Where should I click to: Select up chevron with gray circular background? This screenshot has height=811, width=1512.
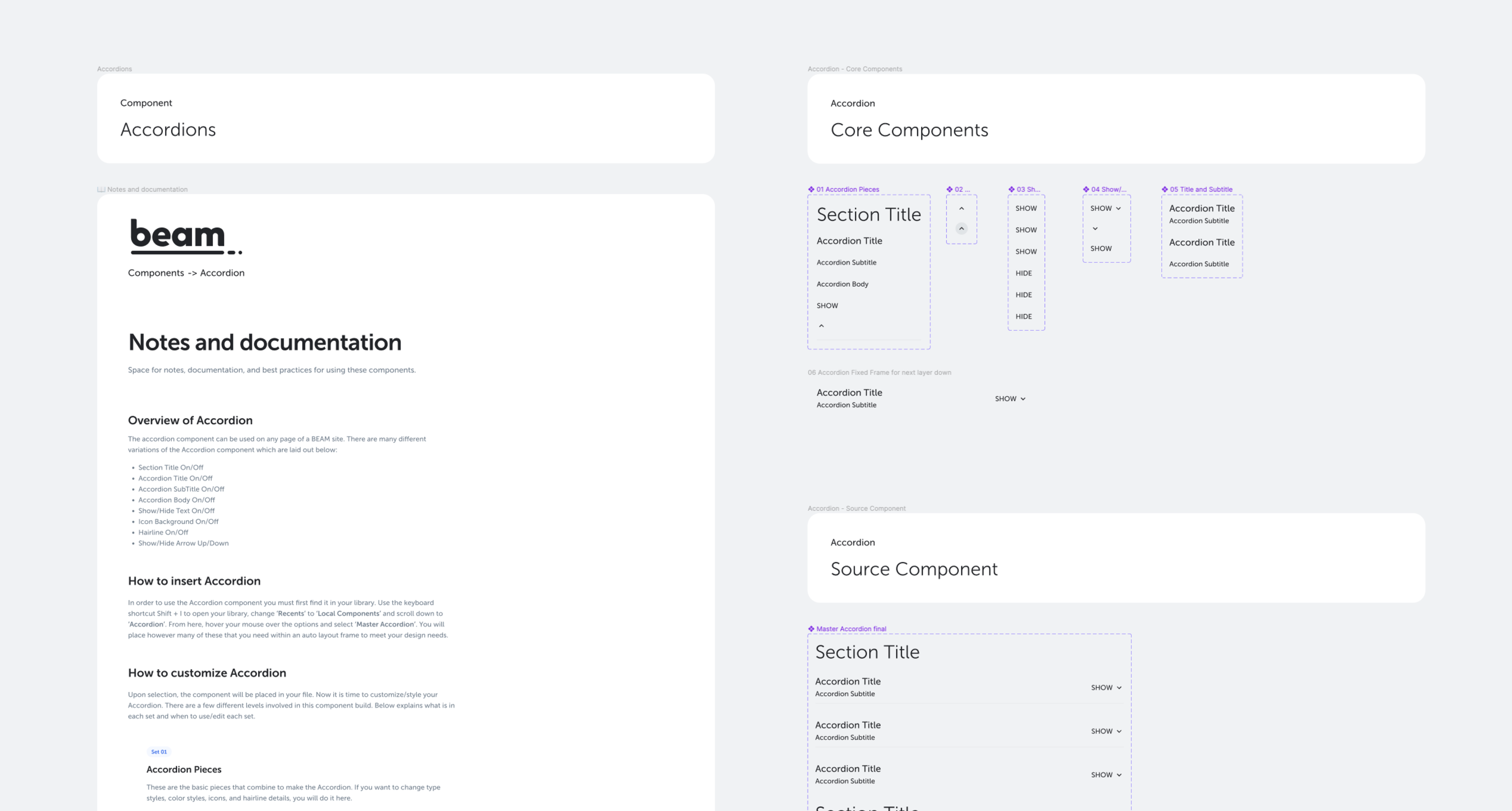click(x=962, y=228)
